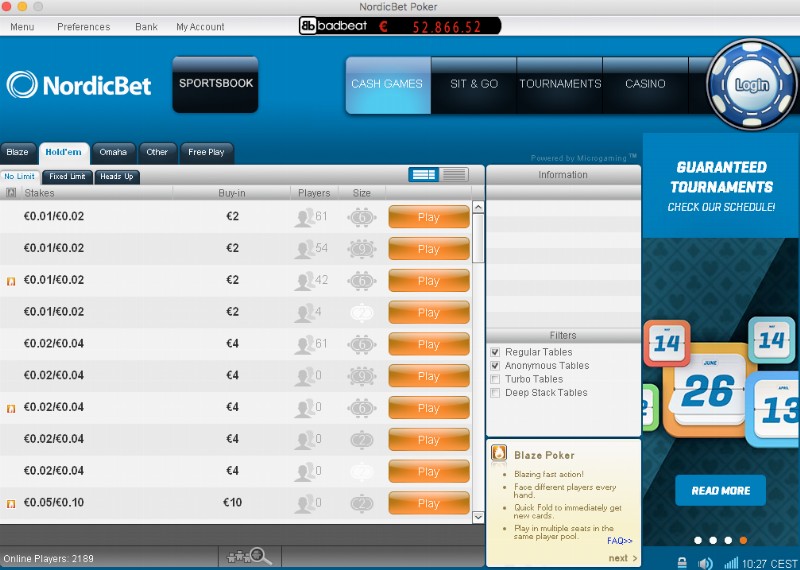Open the FAQ>> link in Blaze Poker
This screenshot has height=570, width=800.
620,540
